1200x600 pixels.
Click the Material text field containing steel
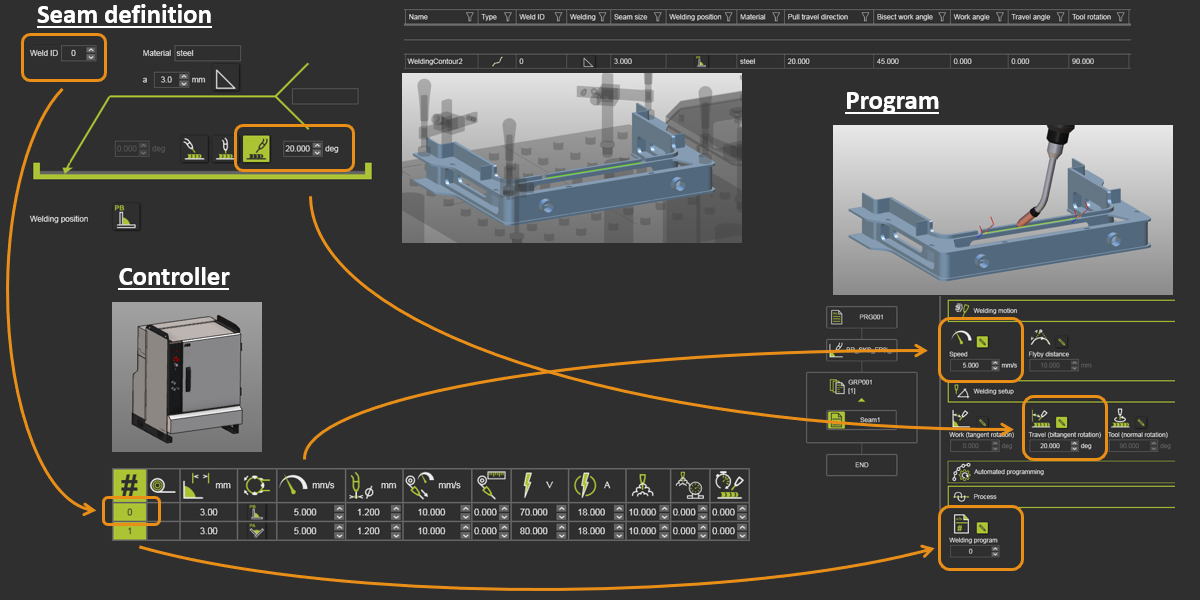point(207,53)
